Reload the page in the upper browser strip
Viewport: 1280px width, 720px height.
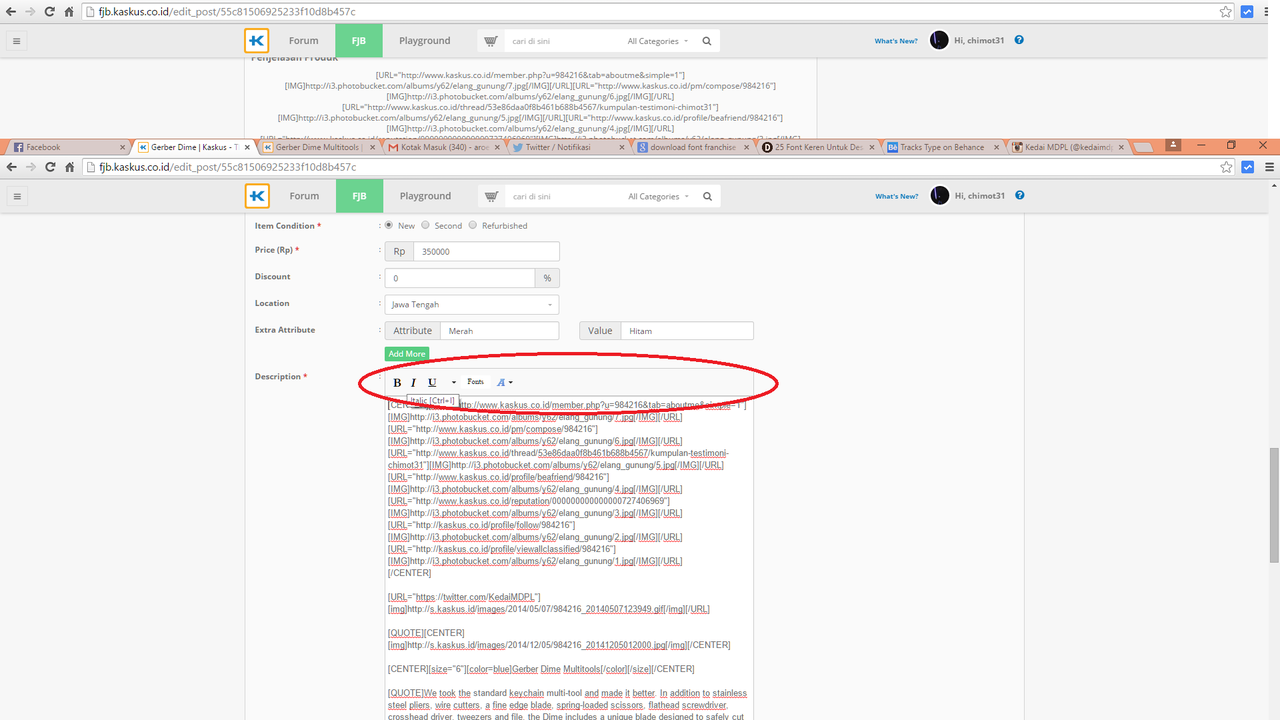[x=50, y=12]
